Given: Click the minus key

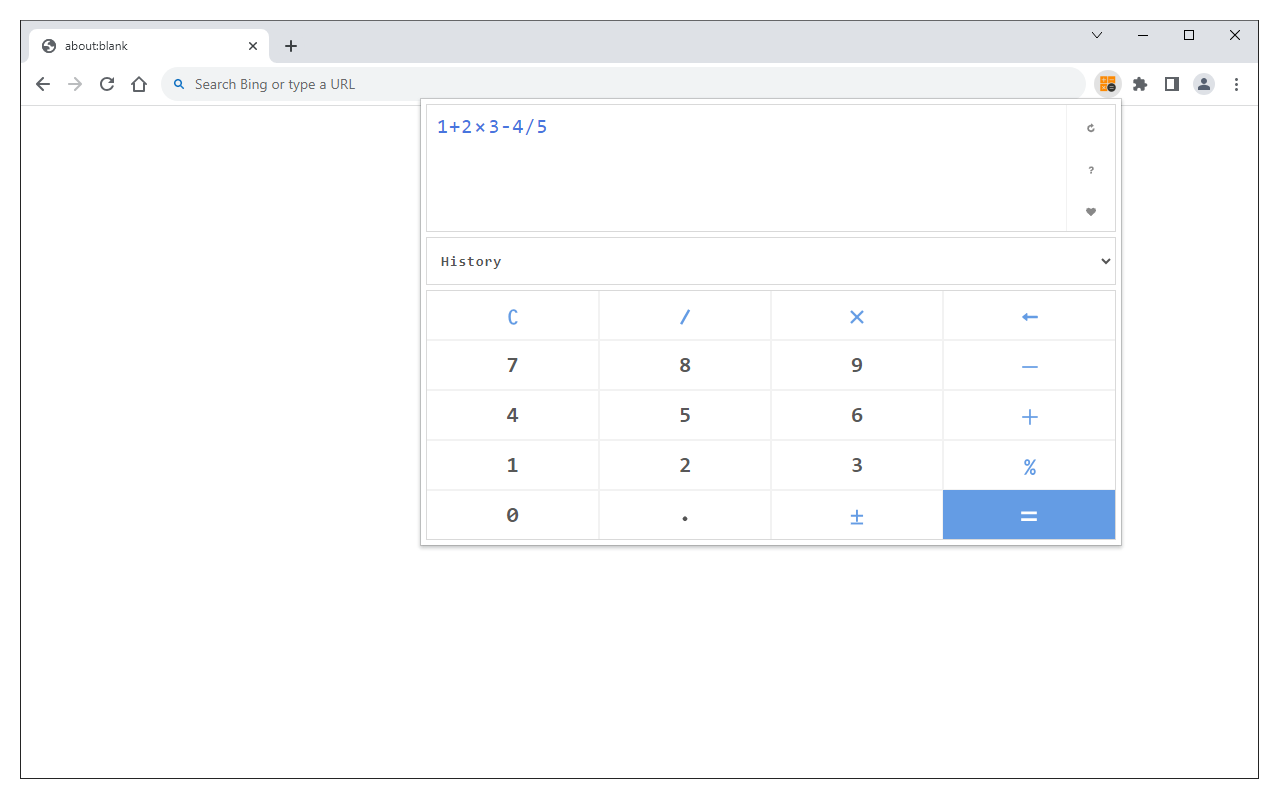Looking at the screenshot, I should click(1029, 366).
